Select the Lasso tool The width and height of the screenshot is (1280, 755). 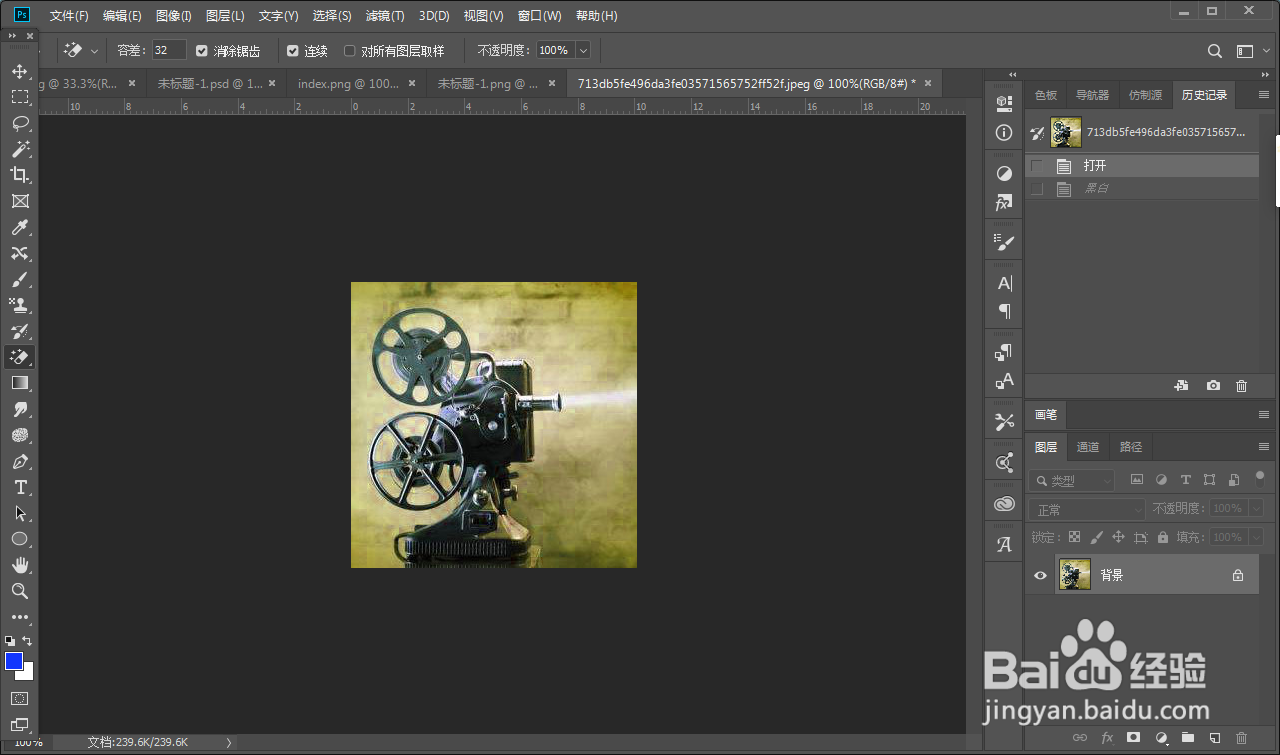click(x=19, y=123)
